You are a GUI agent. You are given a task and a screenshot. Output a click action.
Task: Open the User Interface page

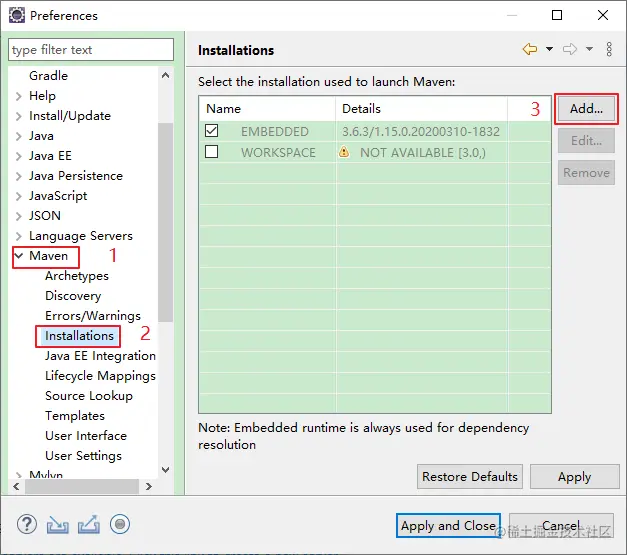[x=86, y=435]
